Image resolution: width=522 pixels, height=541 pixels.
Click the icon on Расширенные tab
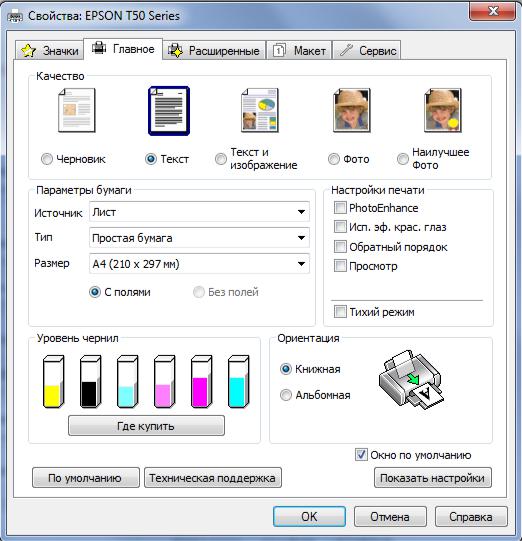coord(175,51)
